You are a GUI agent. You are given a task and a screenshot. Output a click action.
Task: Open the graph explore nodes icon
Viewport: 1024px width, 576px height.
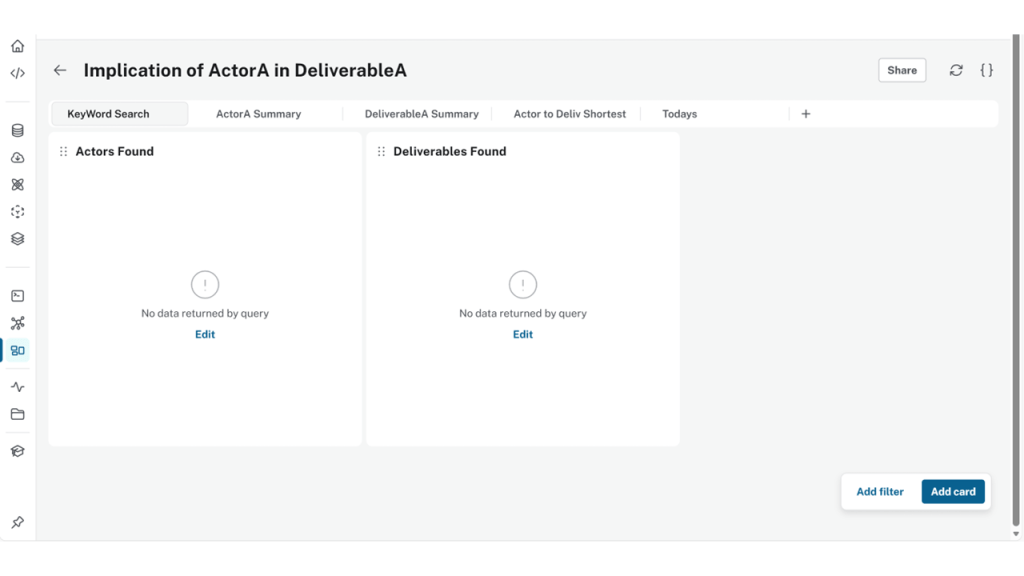pyautogui.click(x=17, y=323)
